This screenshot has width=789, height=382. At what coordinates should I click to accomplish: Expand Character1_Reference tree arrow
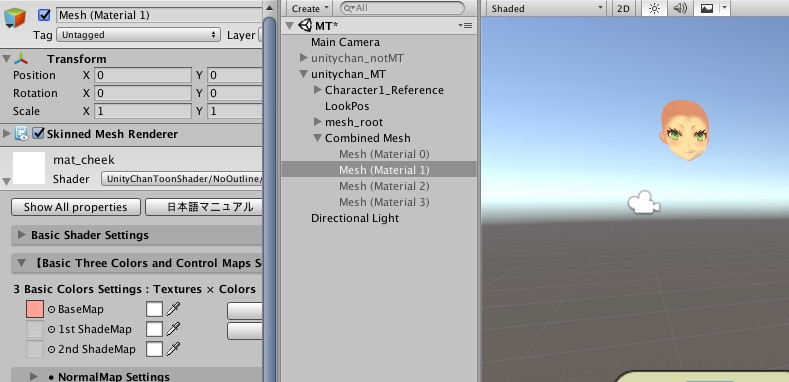[x=318, y=90]
